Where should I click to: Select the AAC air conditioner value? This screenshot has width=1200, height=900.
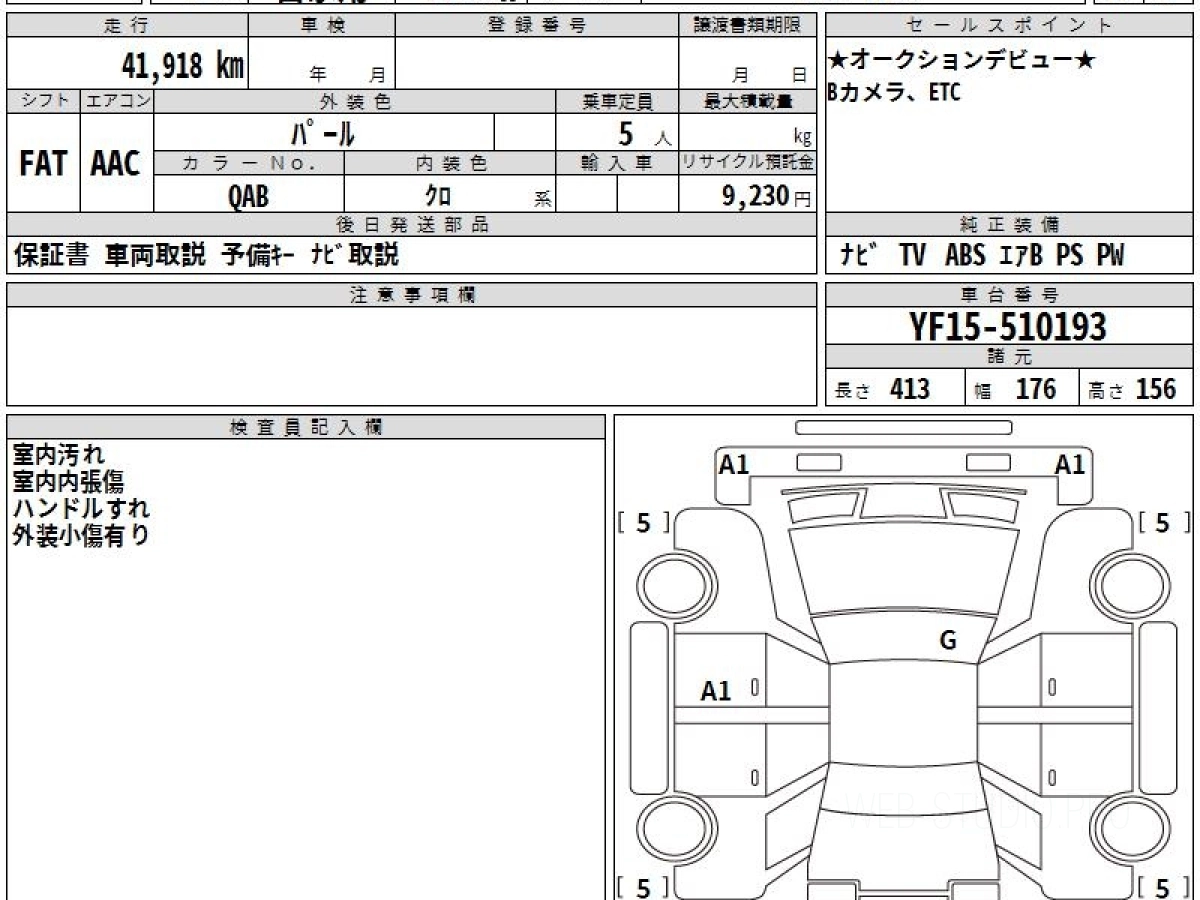(x=116, y=164)
